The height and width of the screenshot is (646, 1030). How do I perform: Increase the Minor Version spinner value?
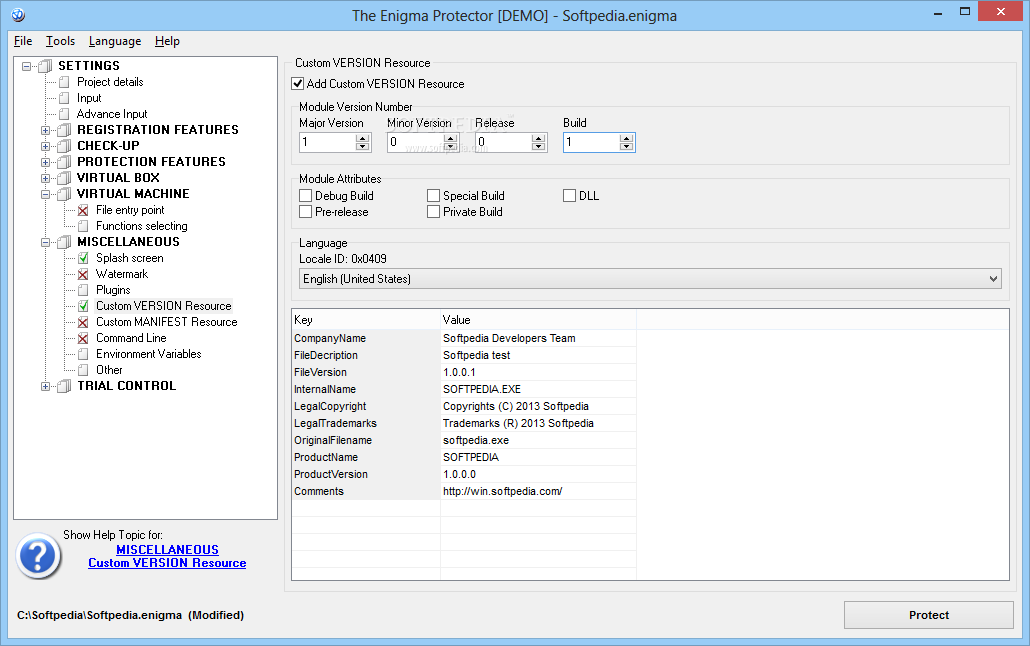tap(451, 138)
